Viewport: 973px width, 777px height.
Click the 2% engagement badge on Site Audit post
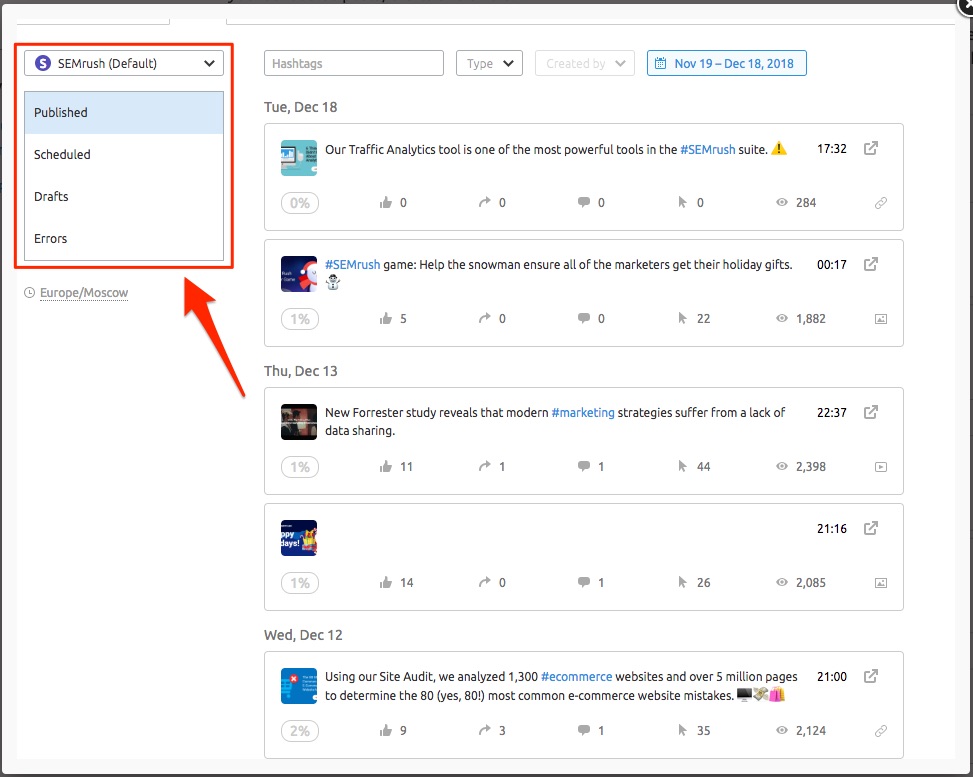[x=300, y=730]
